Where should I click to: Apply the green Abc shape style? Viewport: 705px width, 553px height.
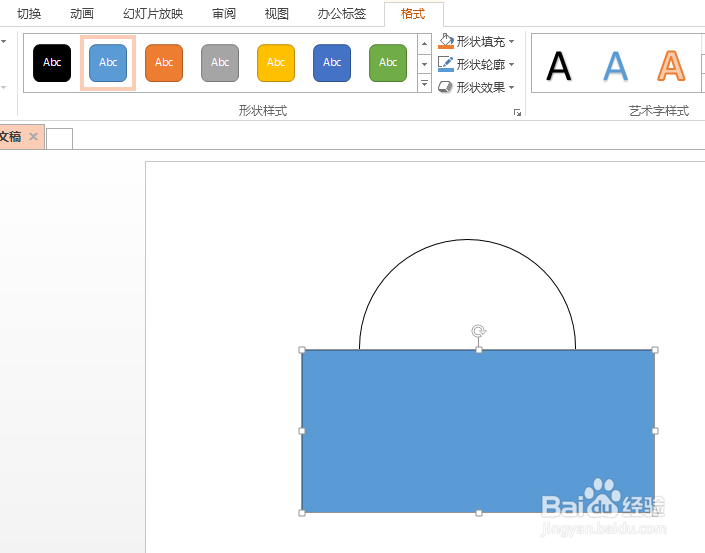click(x=388, y=63)
